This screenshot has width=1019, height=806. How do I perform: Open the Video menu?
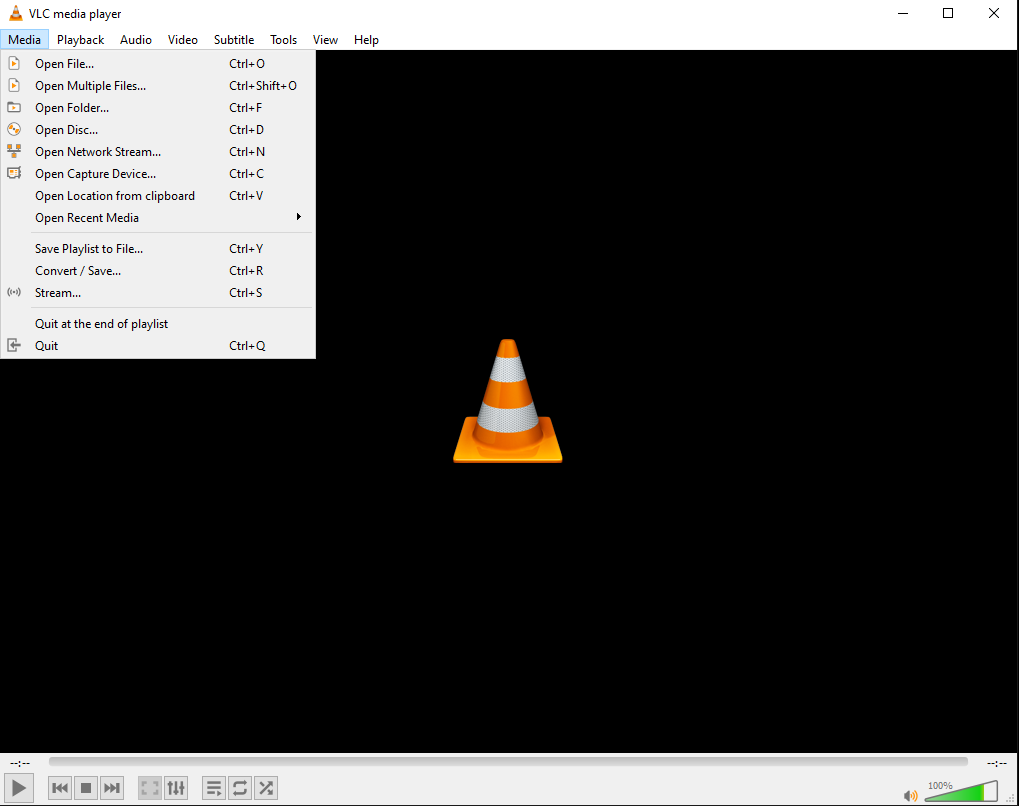tap(183, 40)
